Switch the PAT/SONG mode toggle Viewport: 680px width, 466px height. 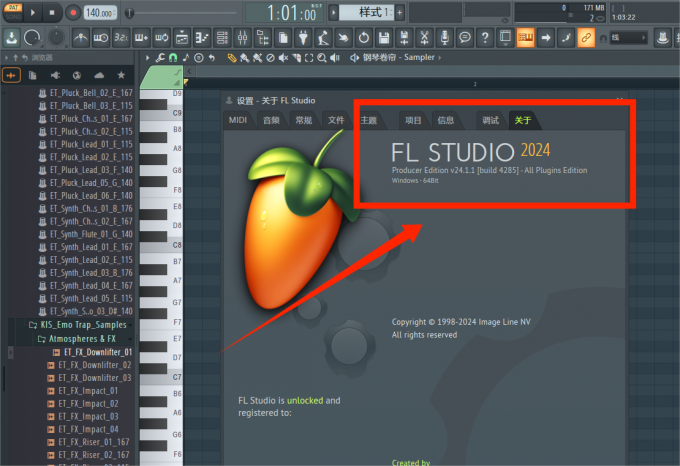13,12
